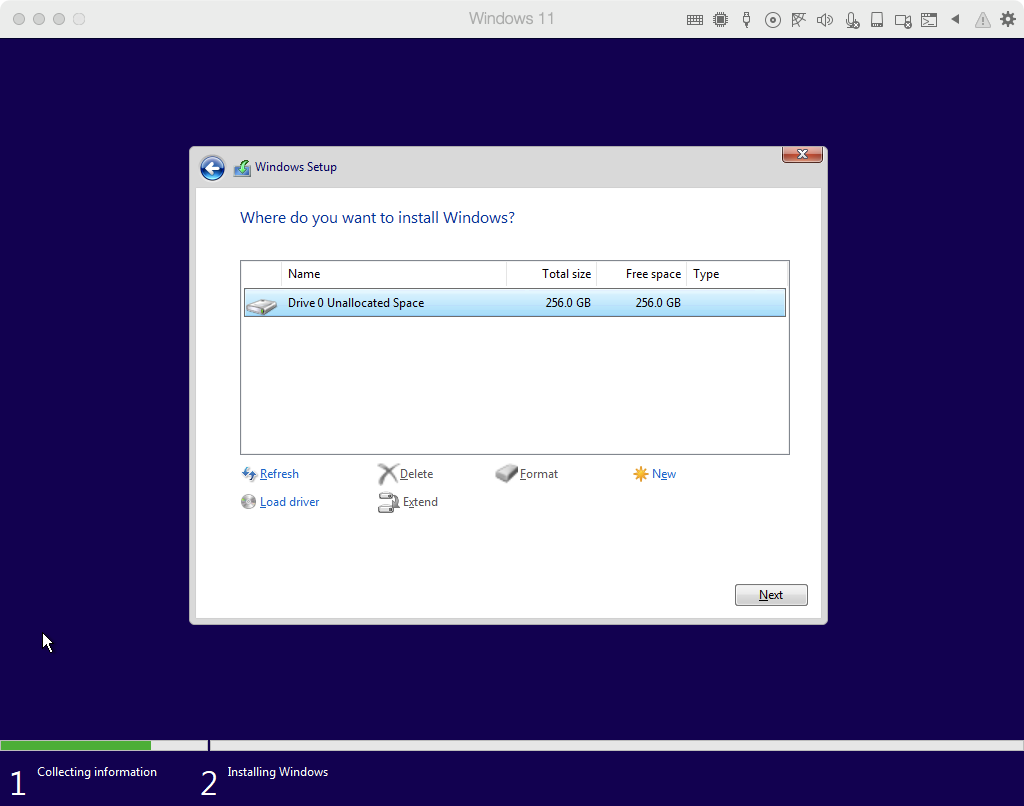The height and width of the screenshot is (806, 1024).
Task: Click the green setup progress bar
Action: 76,745
